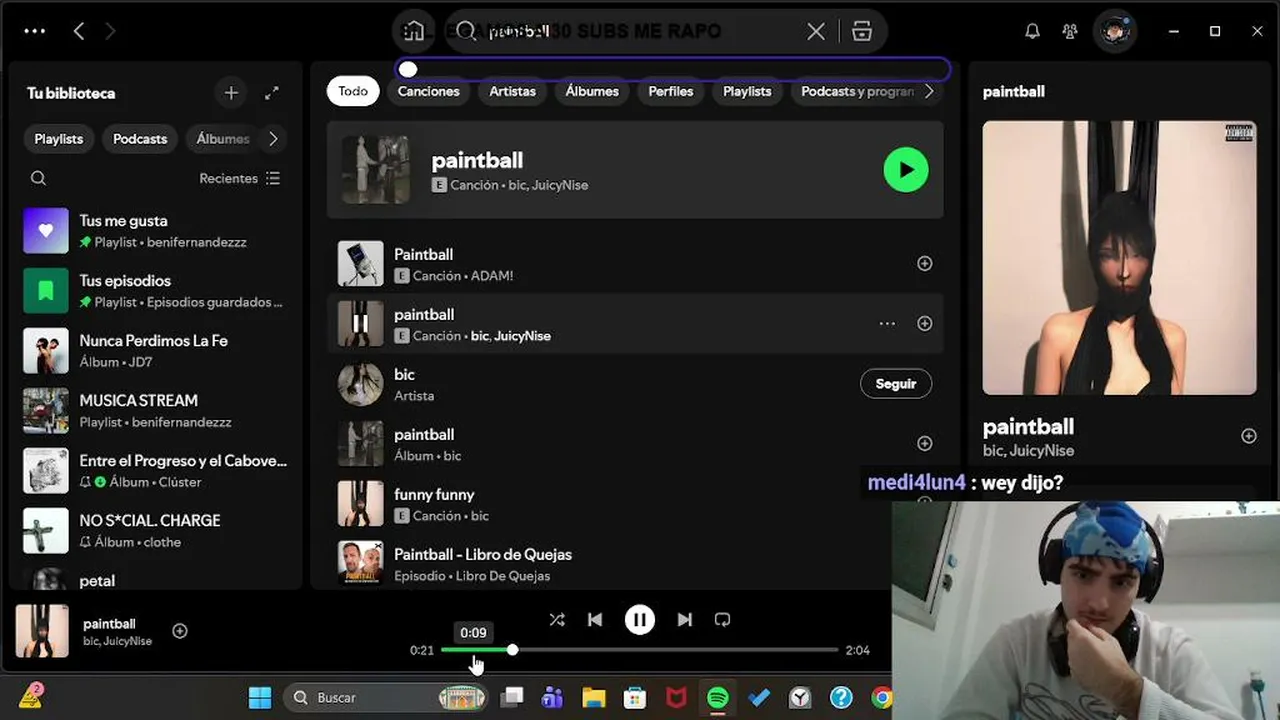Image resolution: width=1280 pixels, height=720 pixels.
Task: Pause the playing paintball row thumbnail
Action: coord(361,323)
